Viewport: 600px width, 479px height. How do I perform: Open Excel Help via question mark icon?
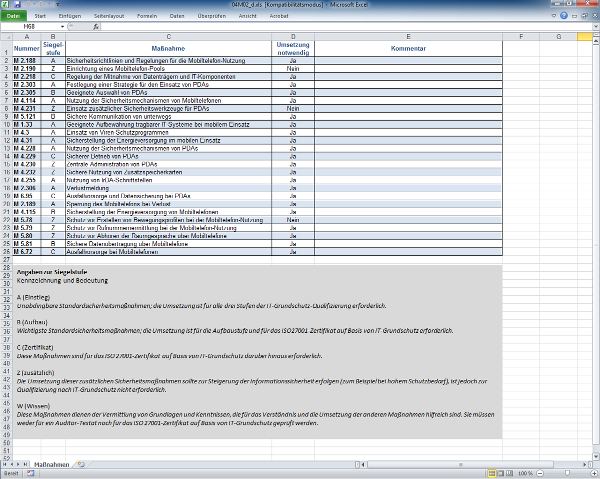click(x=565, y=17)
